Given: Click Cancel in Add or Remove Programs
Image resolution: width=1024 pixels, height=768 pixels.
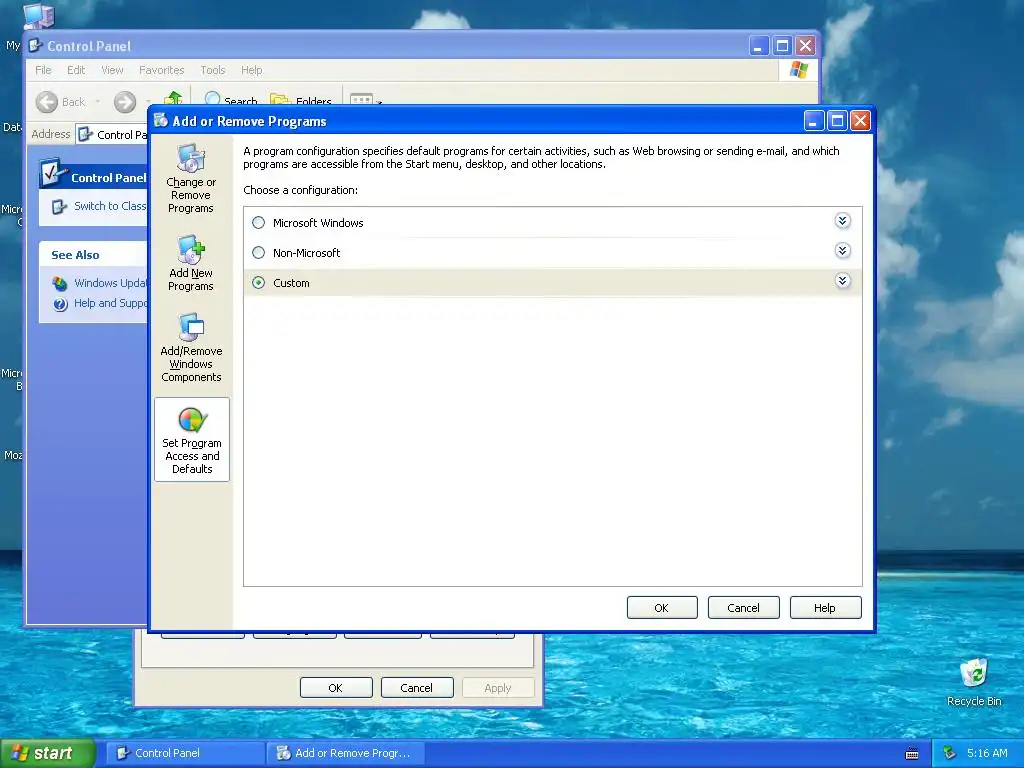Looking at the screenshot, I should tap(743, 607).
